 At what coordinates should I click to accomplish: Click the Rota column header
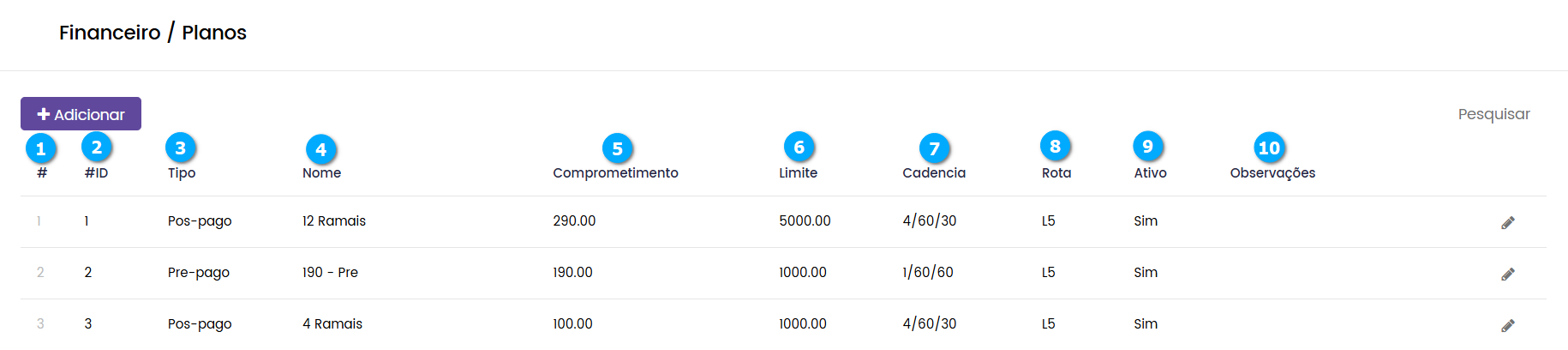1056,173
